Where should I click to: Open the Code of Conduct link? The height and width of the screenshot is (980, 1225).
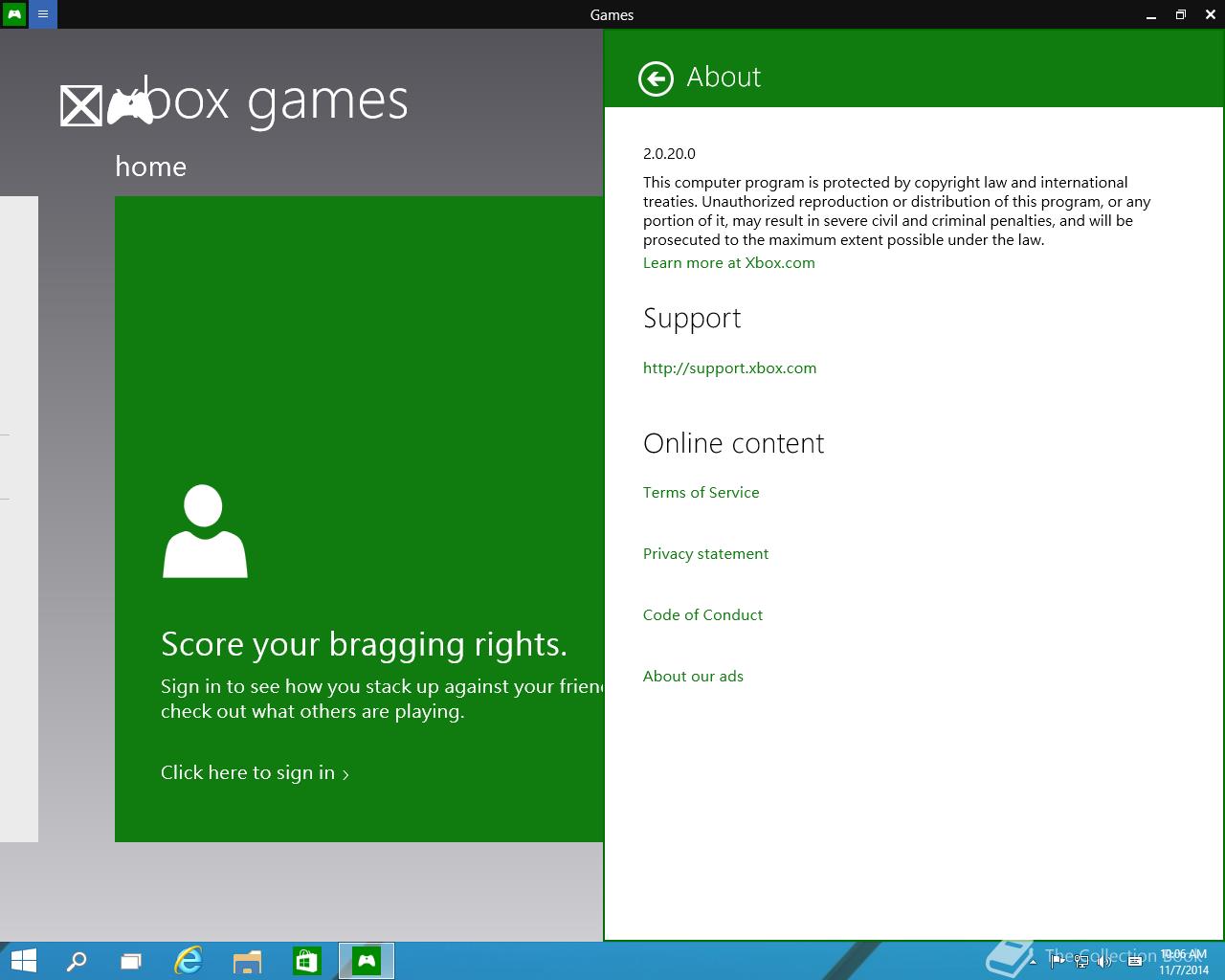702,615
